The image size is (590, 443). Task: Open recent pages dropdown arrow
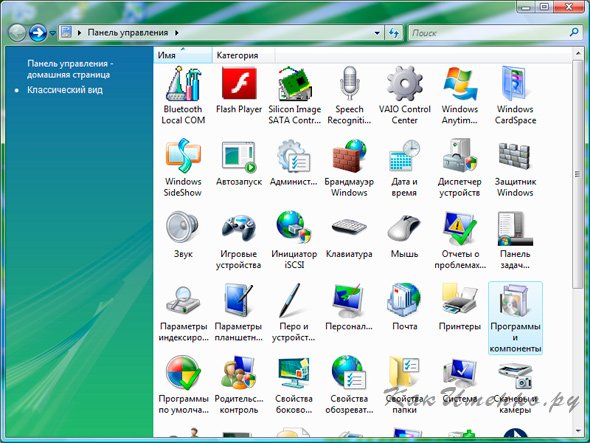pos(53,33)
